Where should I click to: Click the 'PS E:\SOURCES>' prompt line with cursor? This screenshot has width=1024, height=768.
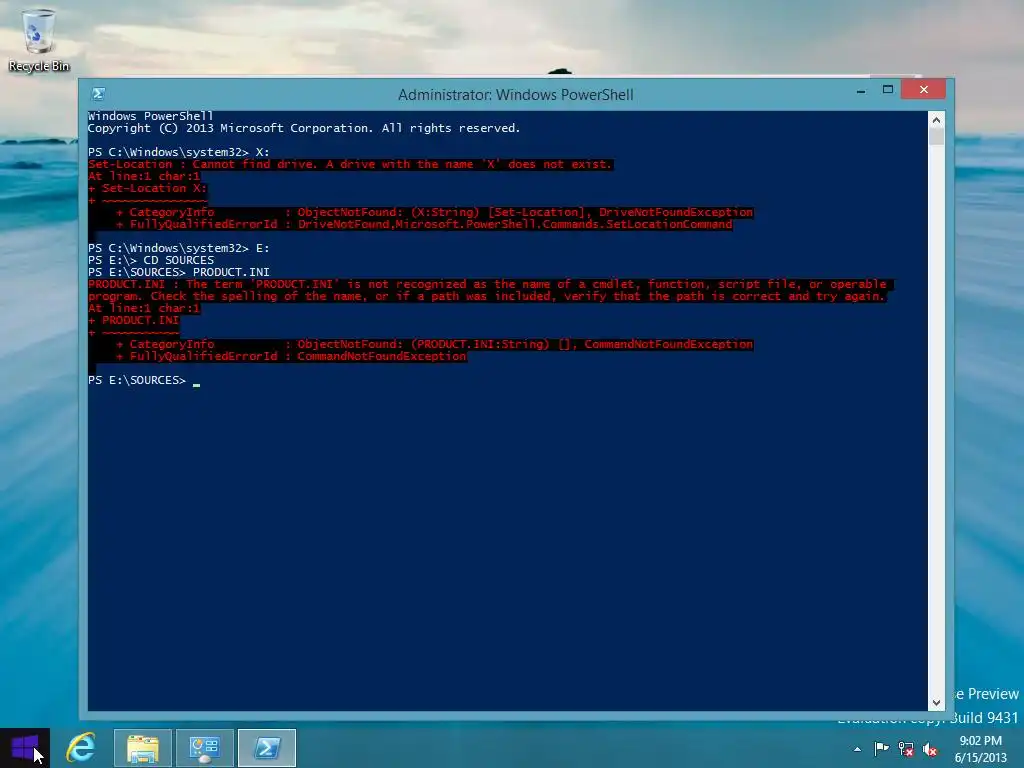click(144, 380)
